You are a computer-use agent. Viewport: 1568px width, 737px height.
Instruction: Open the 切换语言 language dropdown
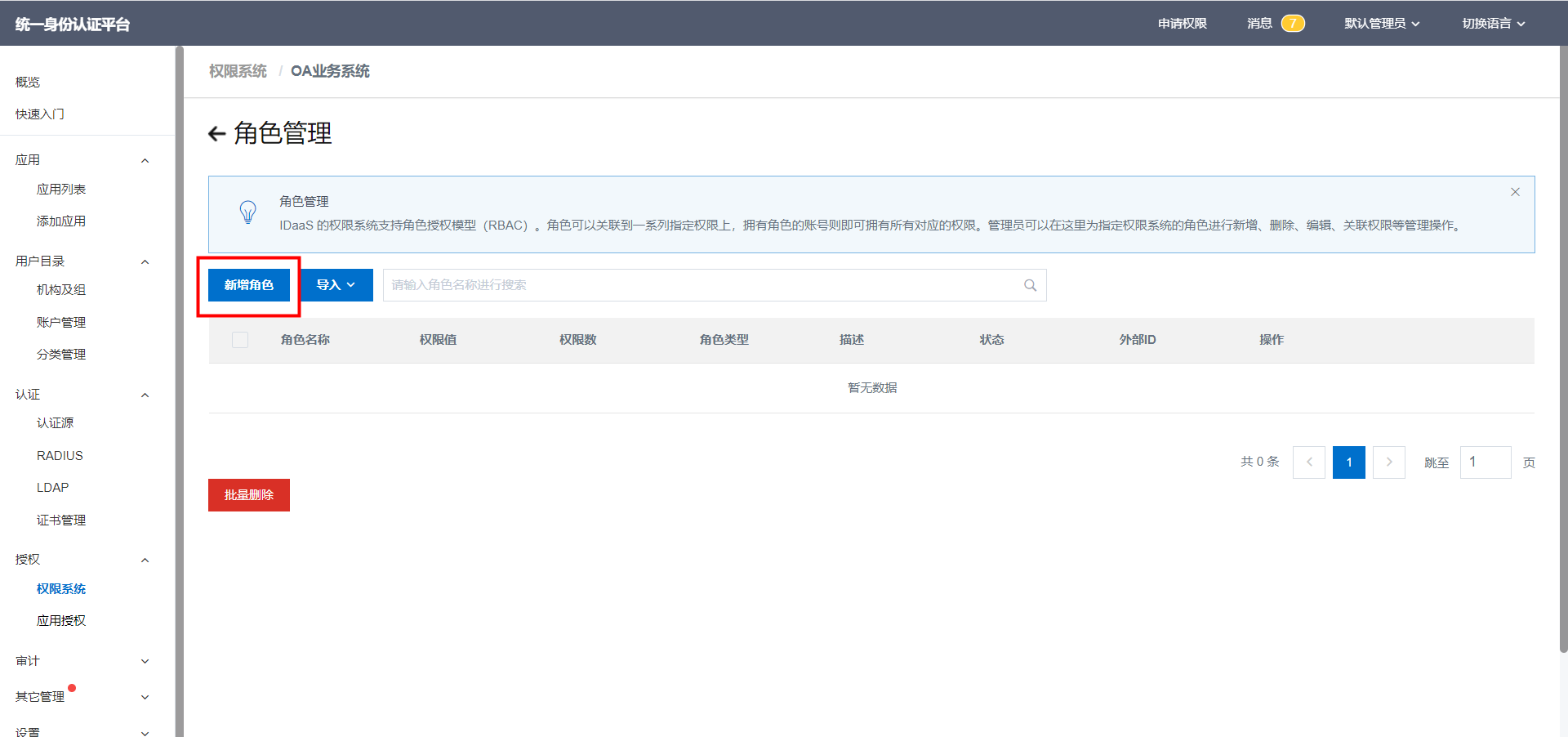1493,23
